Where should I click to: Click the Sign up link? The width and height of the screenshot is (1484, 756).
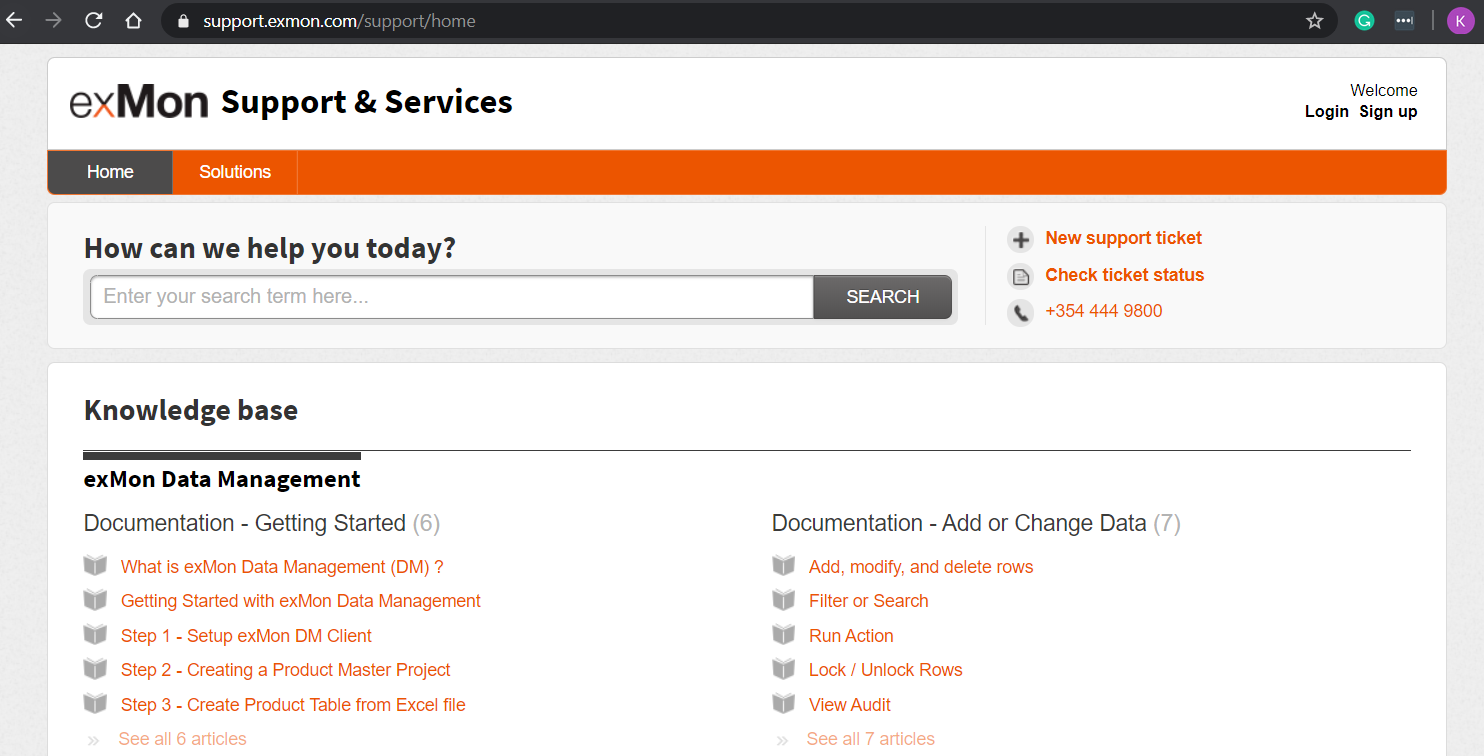tap(1388, 112)
